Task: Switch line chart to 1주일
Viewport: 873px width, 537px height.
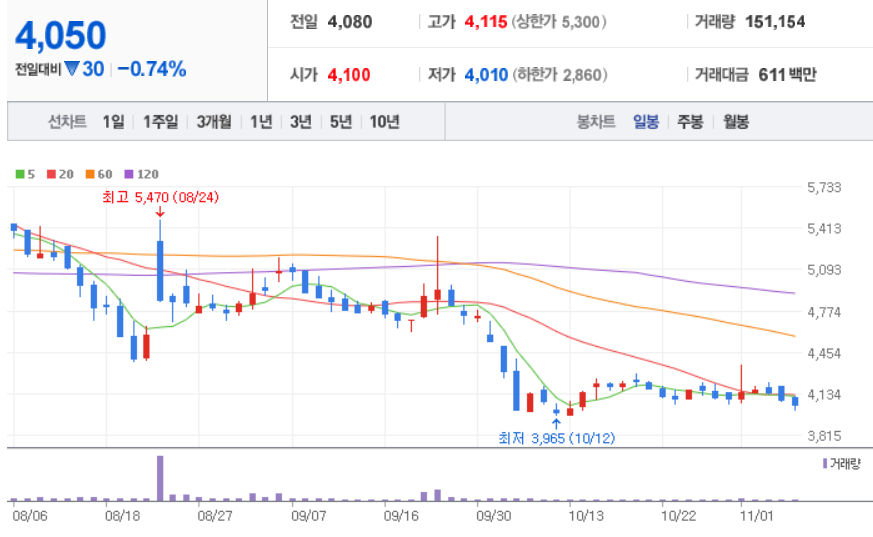Action: 160,121
